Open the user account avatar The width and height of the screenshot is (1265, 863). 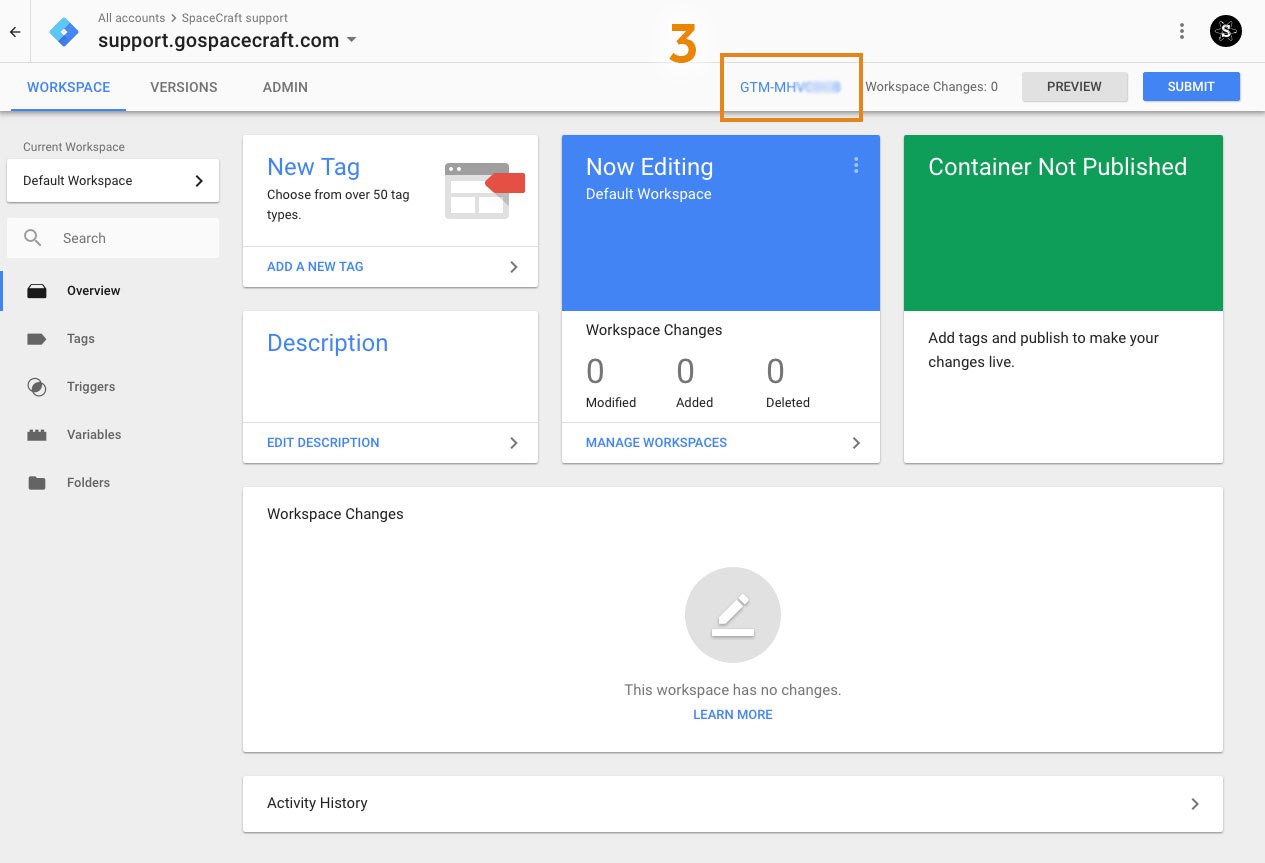(1226, 32)
